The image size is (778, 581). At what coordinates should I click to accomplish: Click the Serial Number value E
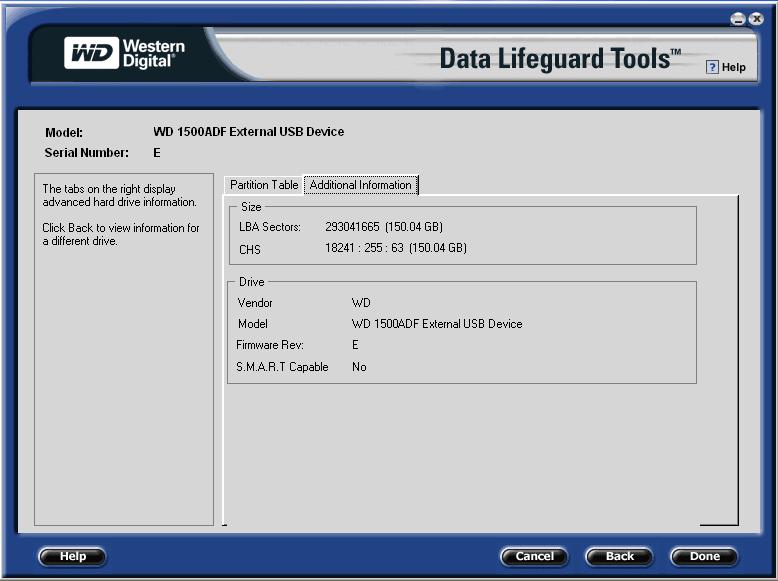coord(157,153)
